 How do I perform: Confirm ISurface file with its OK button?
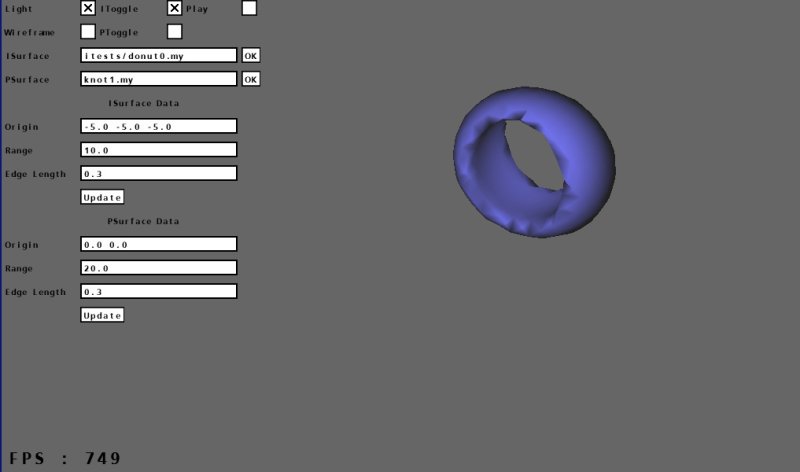[x=251, y=55]
